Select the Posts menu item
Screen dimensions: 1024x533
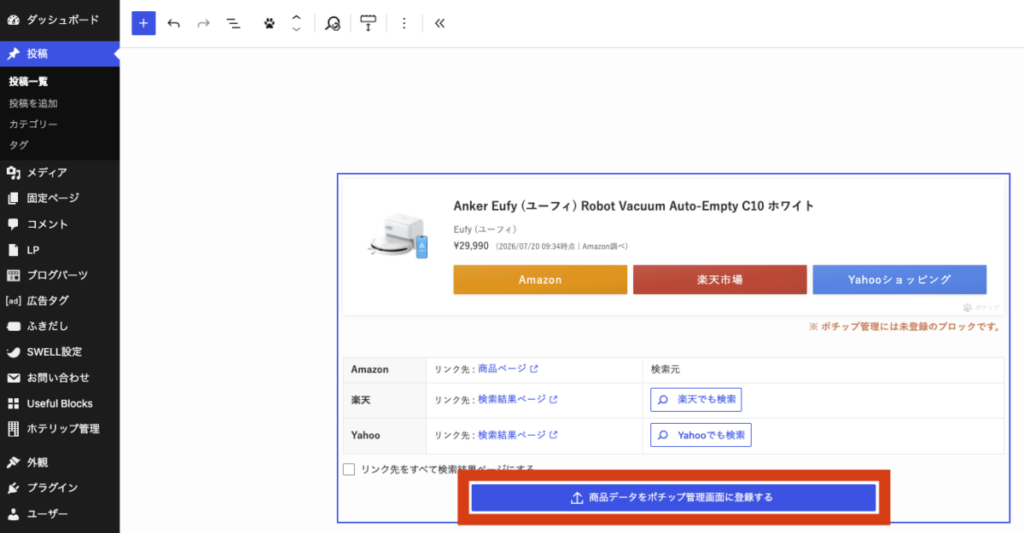[x=59, y=54]
